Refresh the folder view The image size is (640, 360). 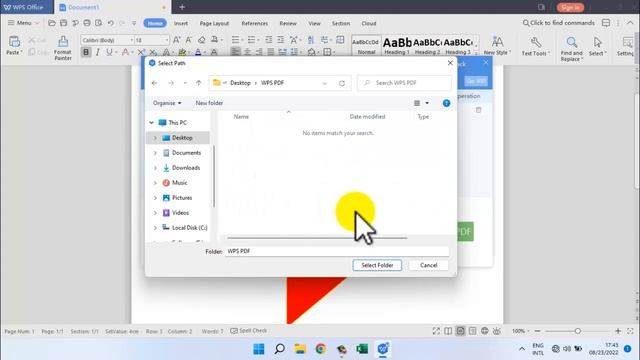click(x=342, y=83)
